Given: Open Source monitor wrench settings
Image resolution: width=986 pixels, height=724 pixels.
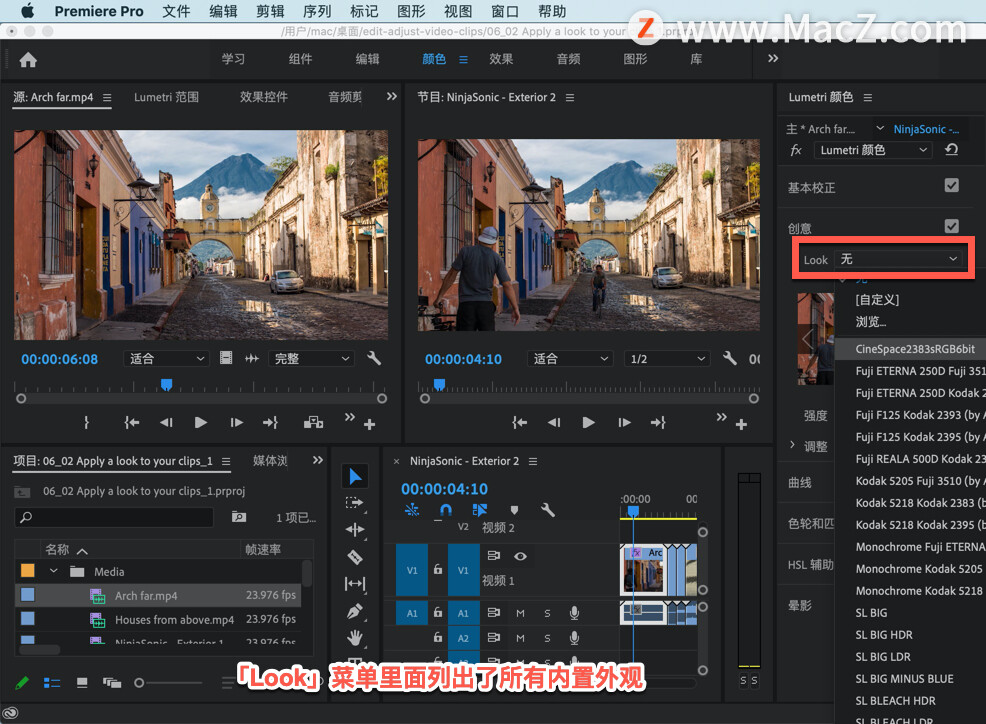Looking at the screenshot, I should point(374,359).
